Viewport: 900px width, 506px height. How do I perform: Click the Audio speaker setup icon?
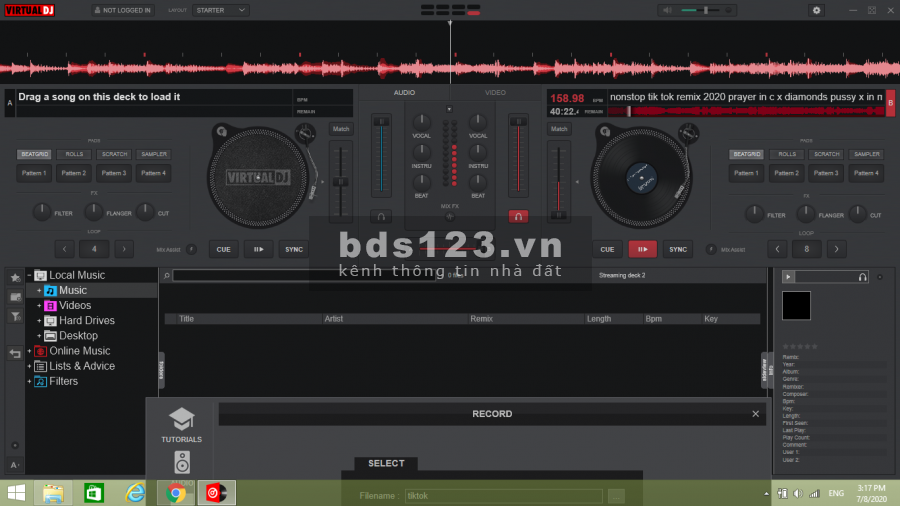point(182,462)
